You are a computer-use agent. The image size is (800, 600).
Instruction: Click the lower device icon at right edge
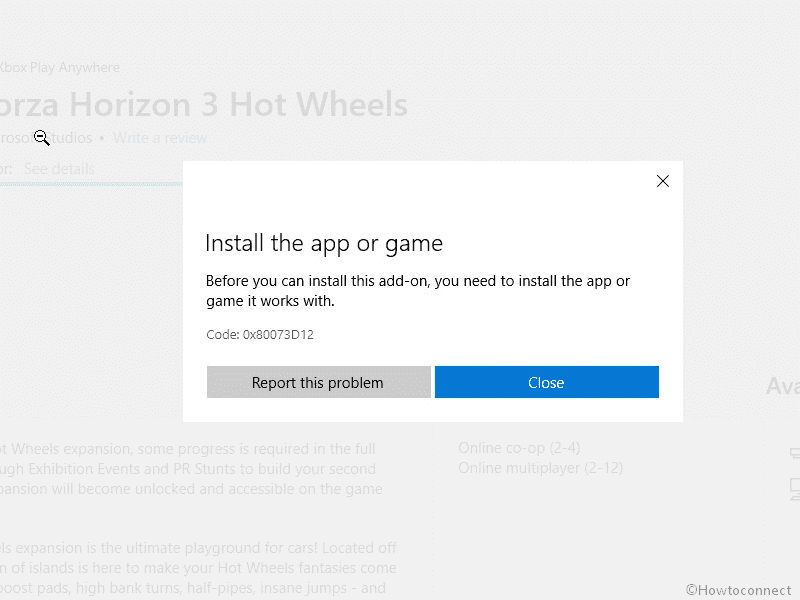click(794, 488)
